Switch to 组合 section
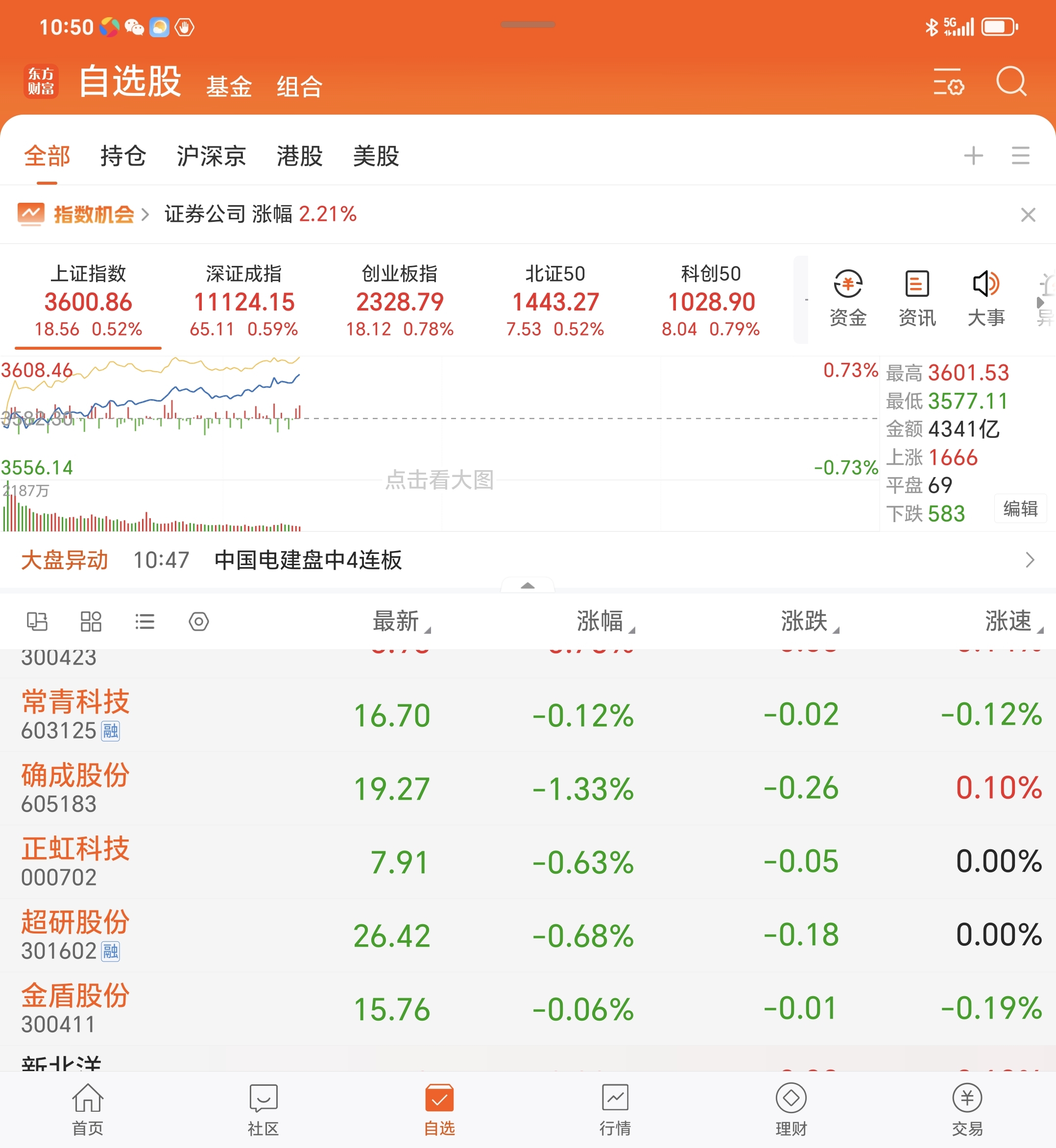Screen dimensions: 1056x1148 [x=299, y=86]
